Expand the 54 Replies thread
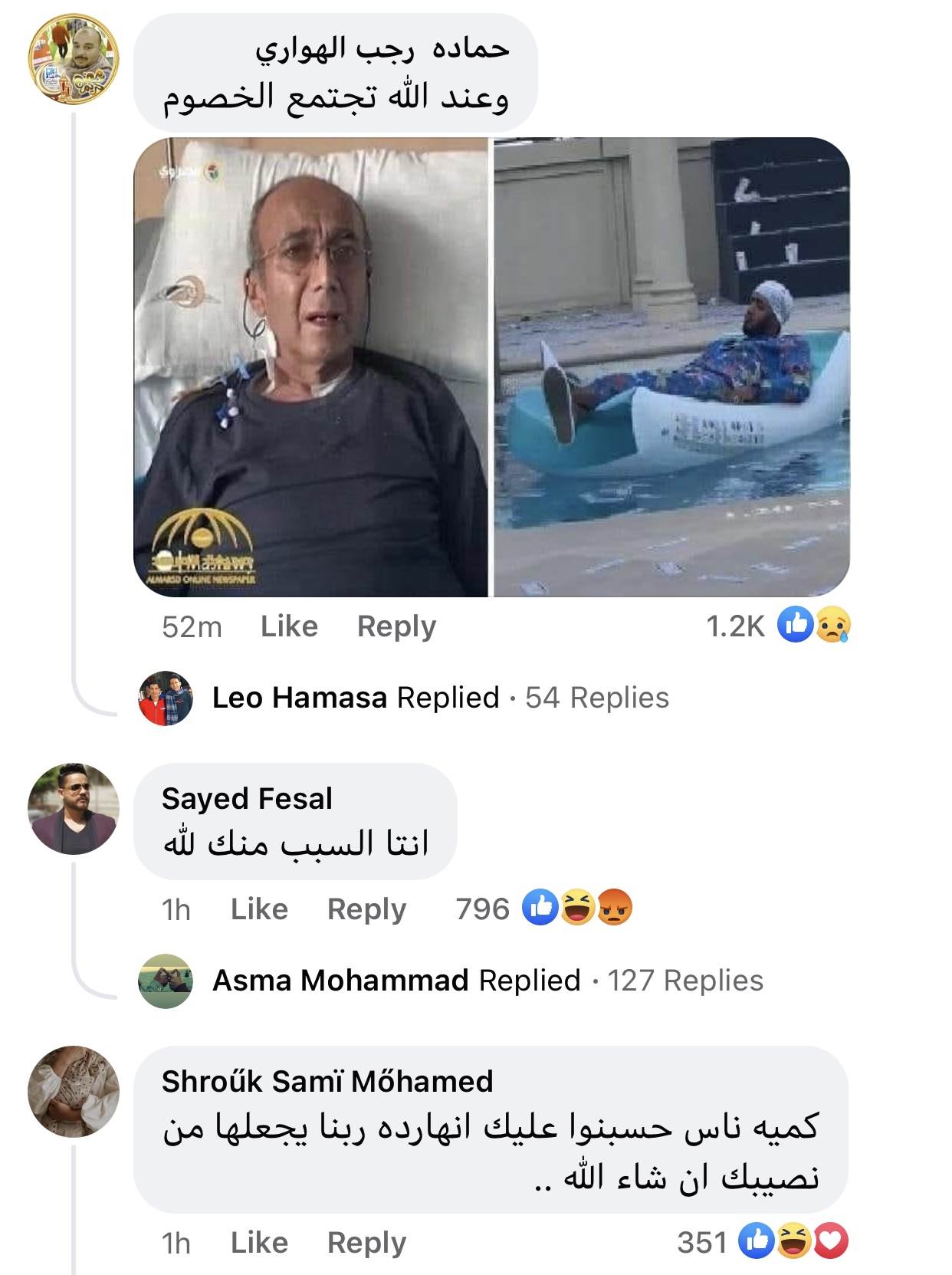Image resolution: width=952 pixels, height=1275 pixels. pos(597,698)
